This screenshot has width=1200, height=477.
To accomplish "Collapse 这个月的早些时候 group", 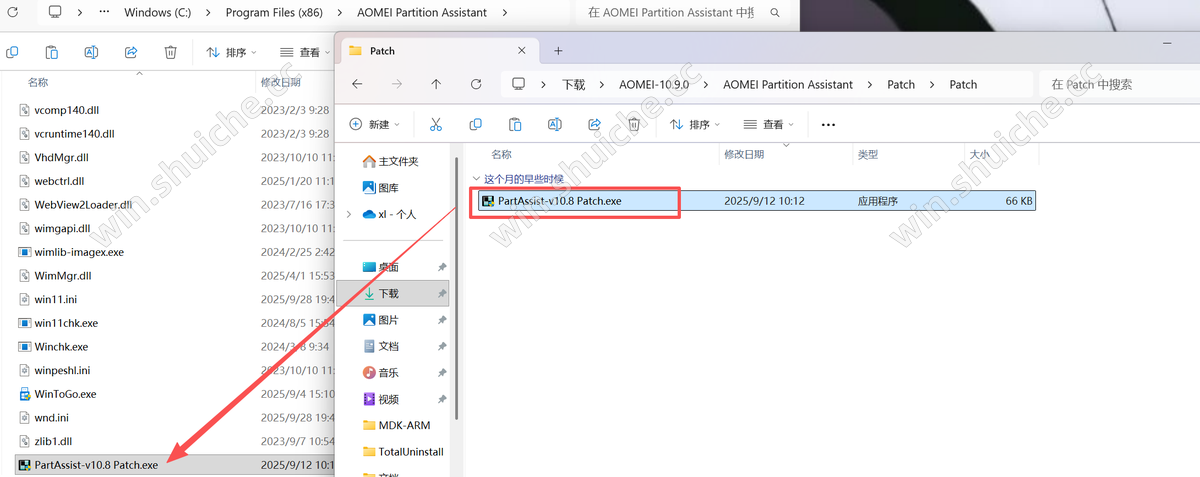I will click(477, 179).
